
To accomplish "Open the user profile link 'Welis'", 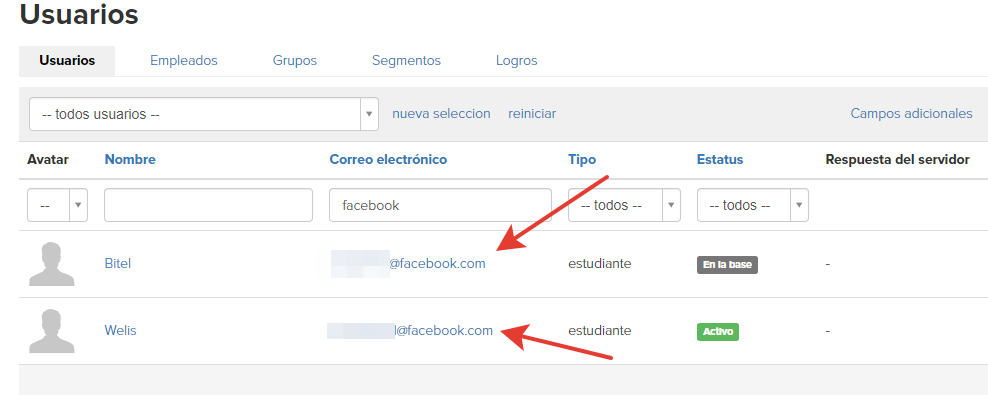I will 120,330.
